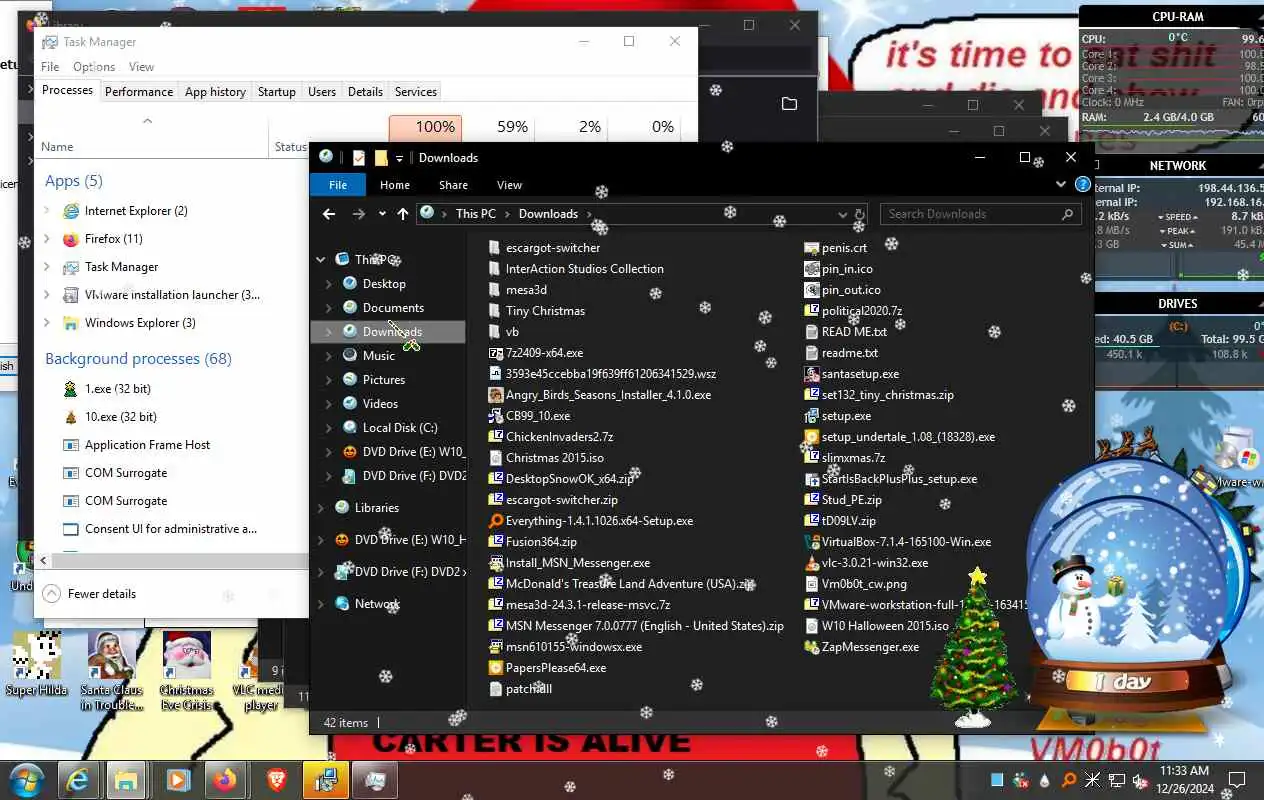1264x800 pixels.
Task: Select the escargot-switcher folder icon
Action: (x=495, y=248)
